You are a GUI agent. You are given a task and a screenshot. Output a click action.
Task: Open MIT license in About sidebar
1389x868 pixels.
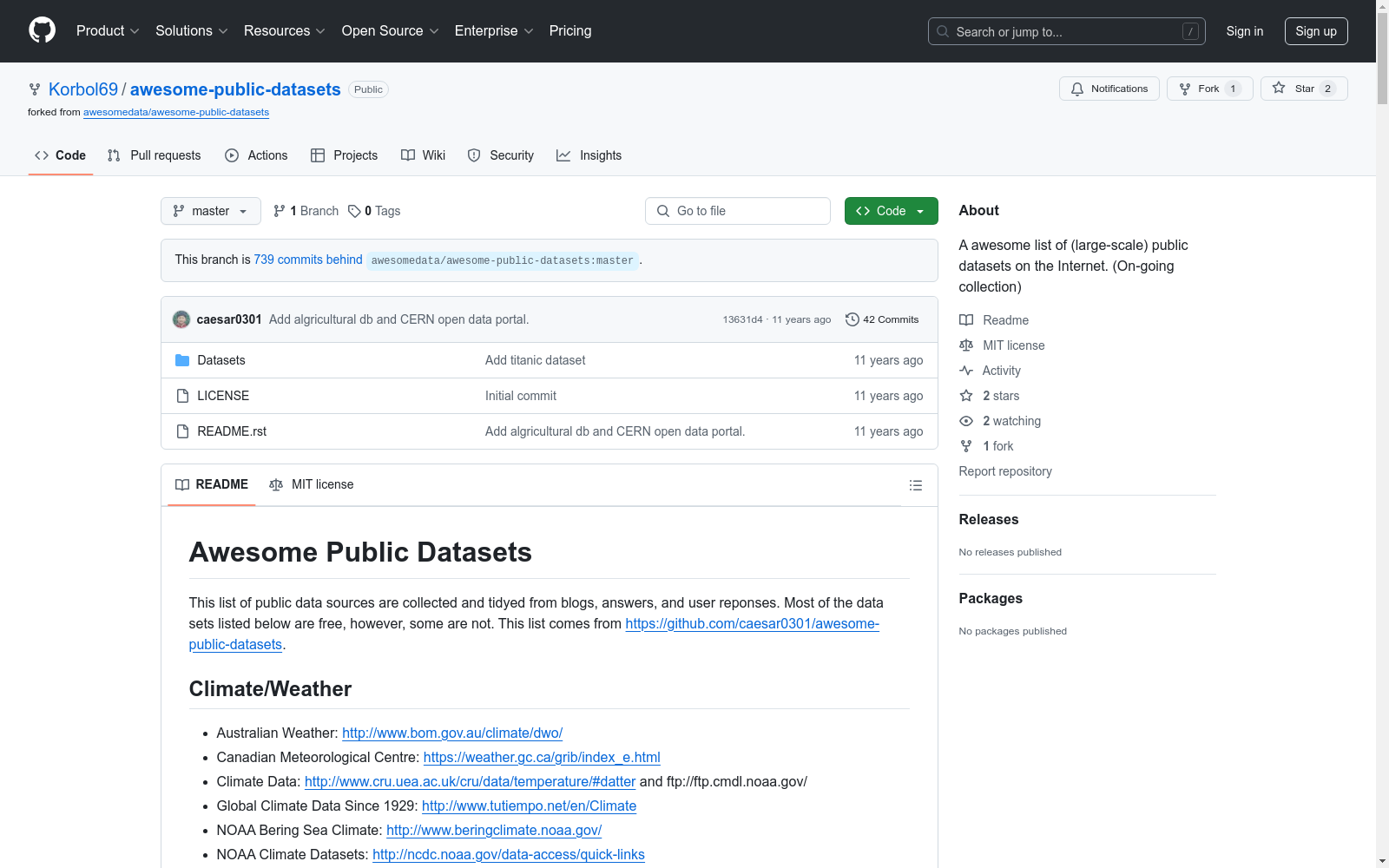pyautogui.click(x=1002, y=345)
